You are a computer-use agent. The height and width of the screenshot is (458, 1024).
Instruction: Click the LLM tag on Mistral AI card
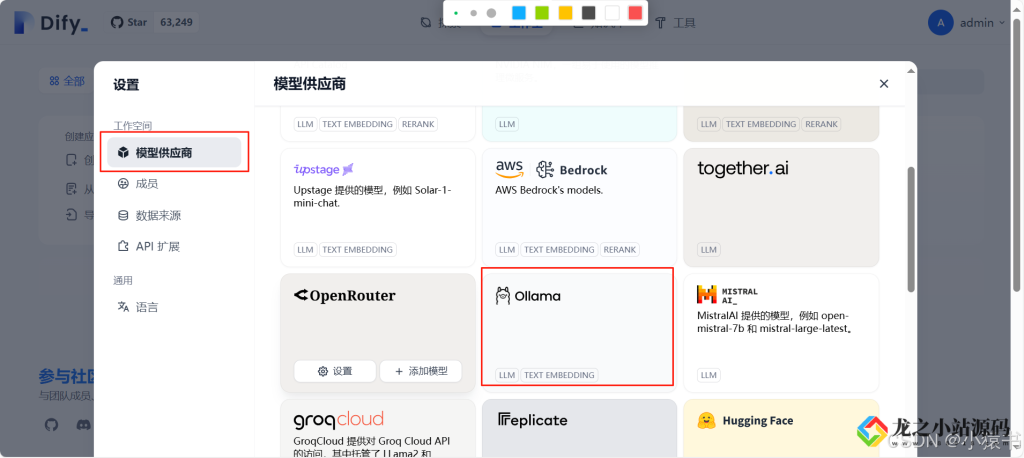click(708, 375)
